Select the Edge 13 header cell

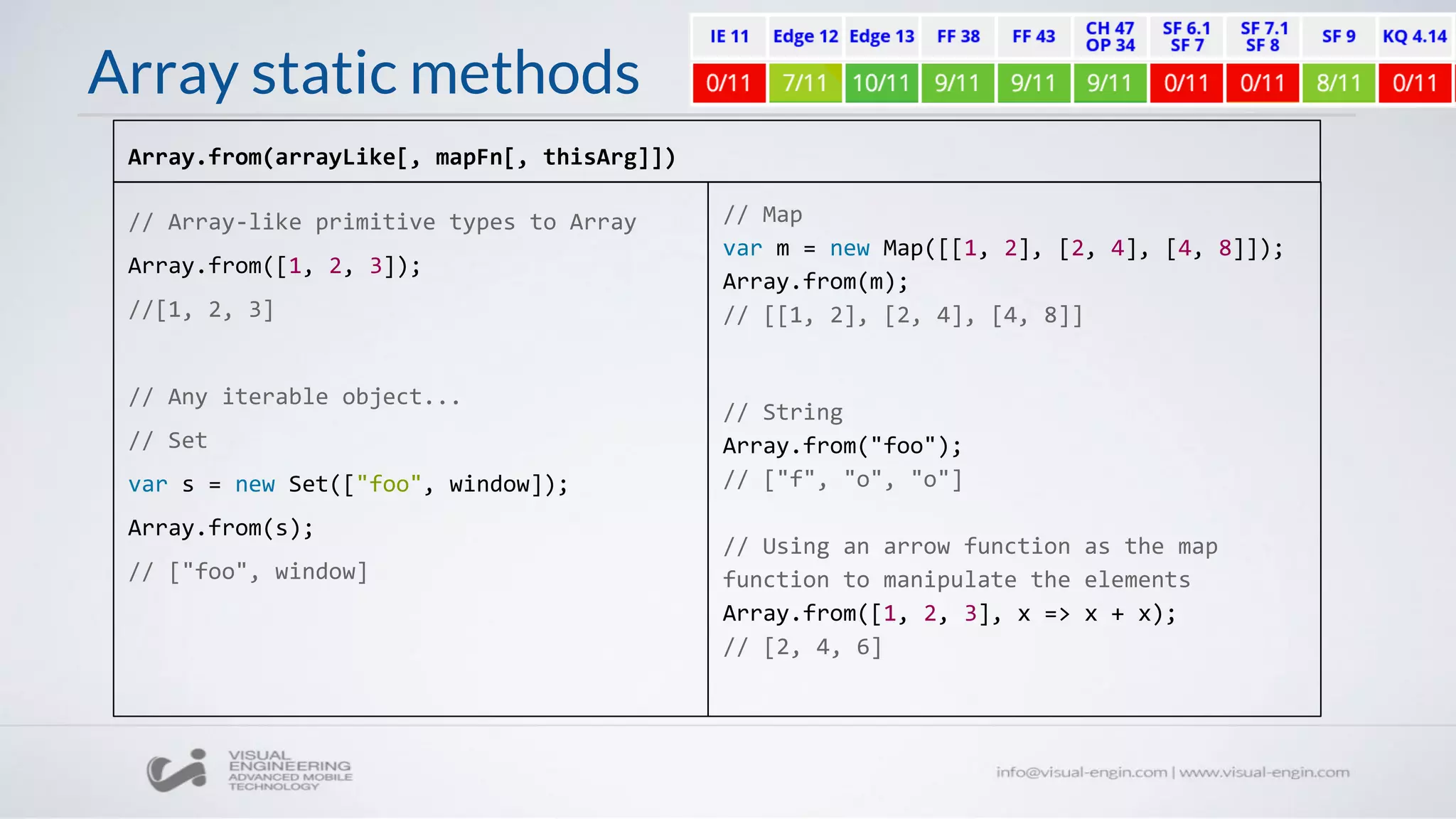(882, 36)
